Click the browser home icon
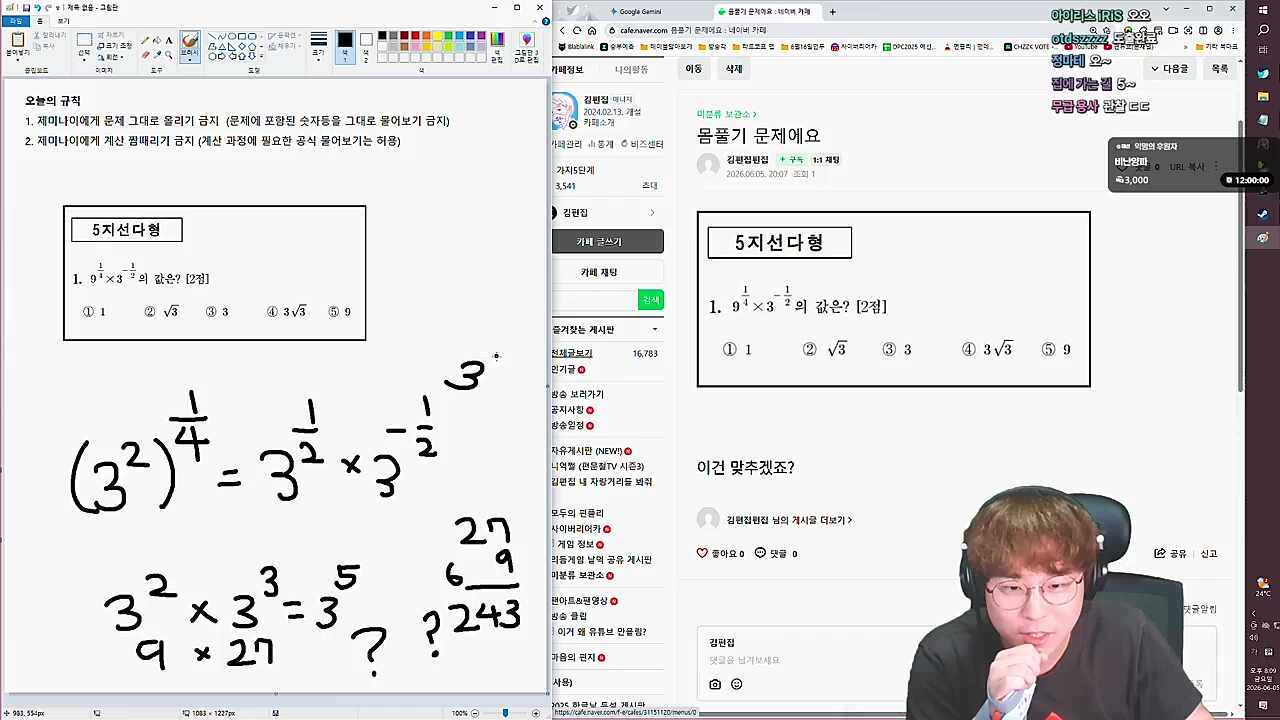 (591, 30)
